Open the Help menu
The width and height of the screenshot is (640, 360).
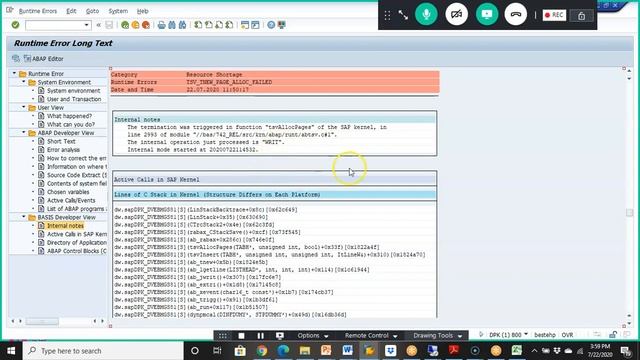click(x=142, y=11)
